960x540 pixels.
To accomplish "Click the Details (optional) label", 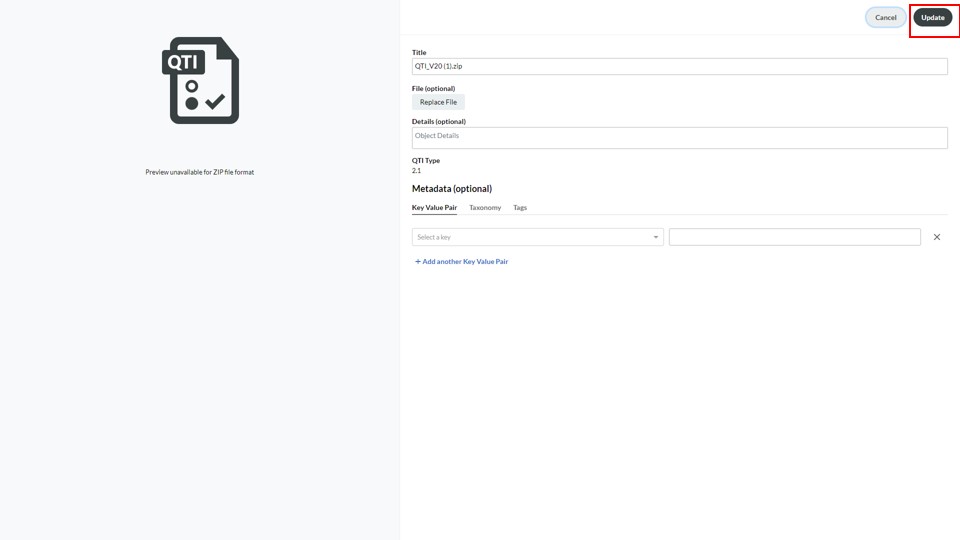I will 439,121.
